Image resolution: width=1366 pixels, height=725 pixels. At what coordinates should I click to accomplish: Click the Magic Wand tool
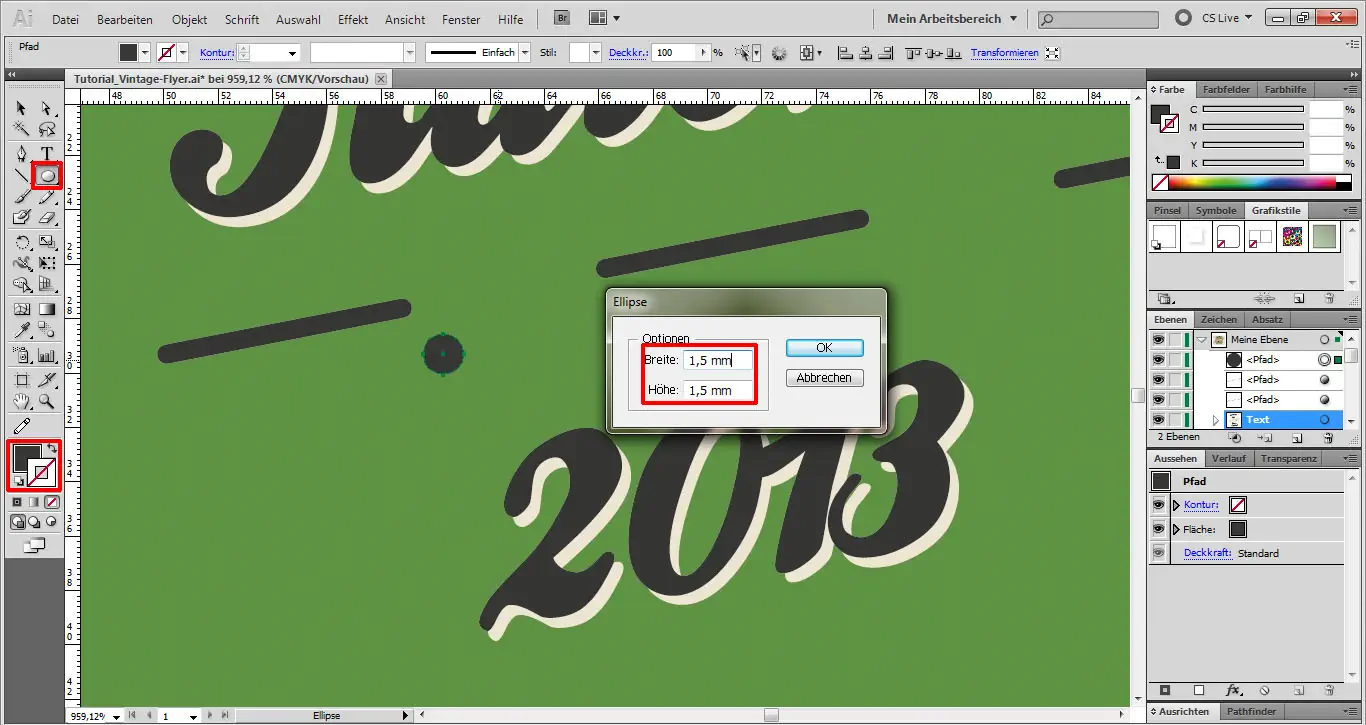(x=22, y=129)
